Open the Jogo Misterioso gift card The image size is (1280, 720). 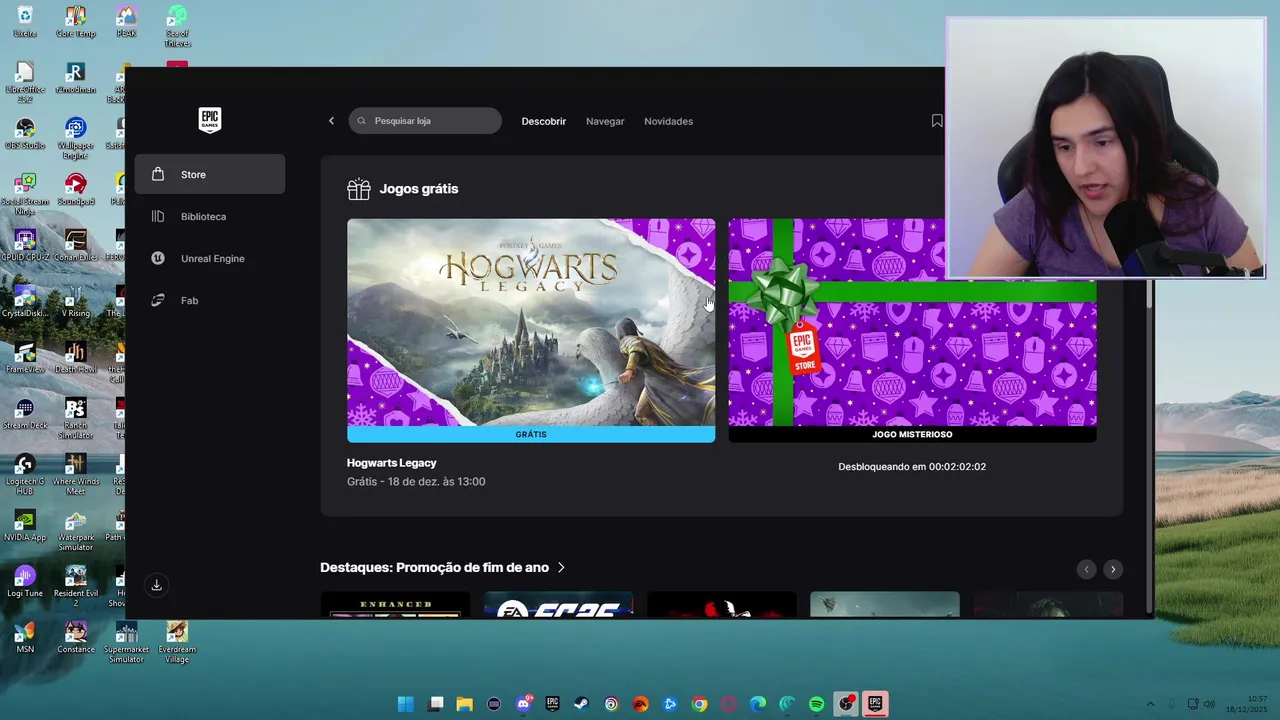click(x=912, y=330)
